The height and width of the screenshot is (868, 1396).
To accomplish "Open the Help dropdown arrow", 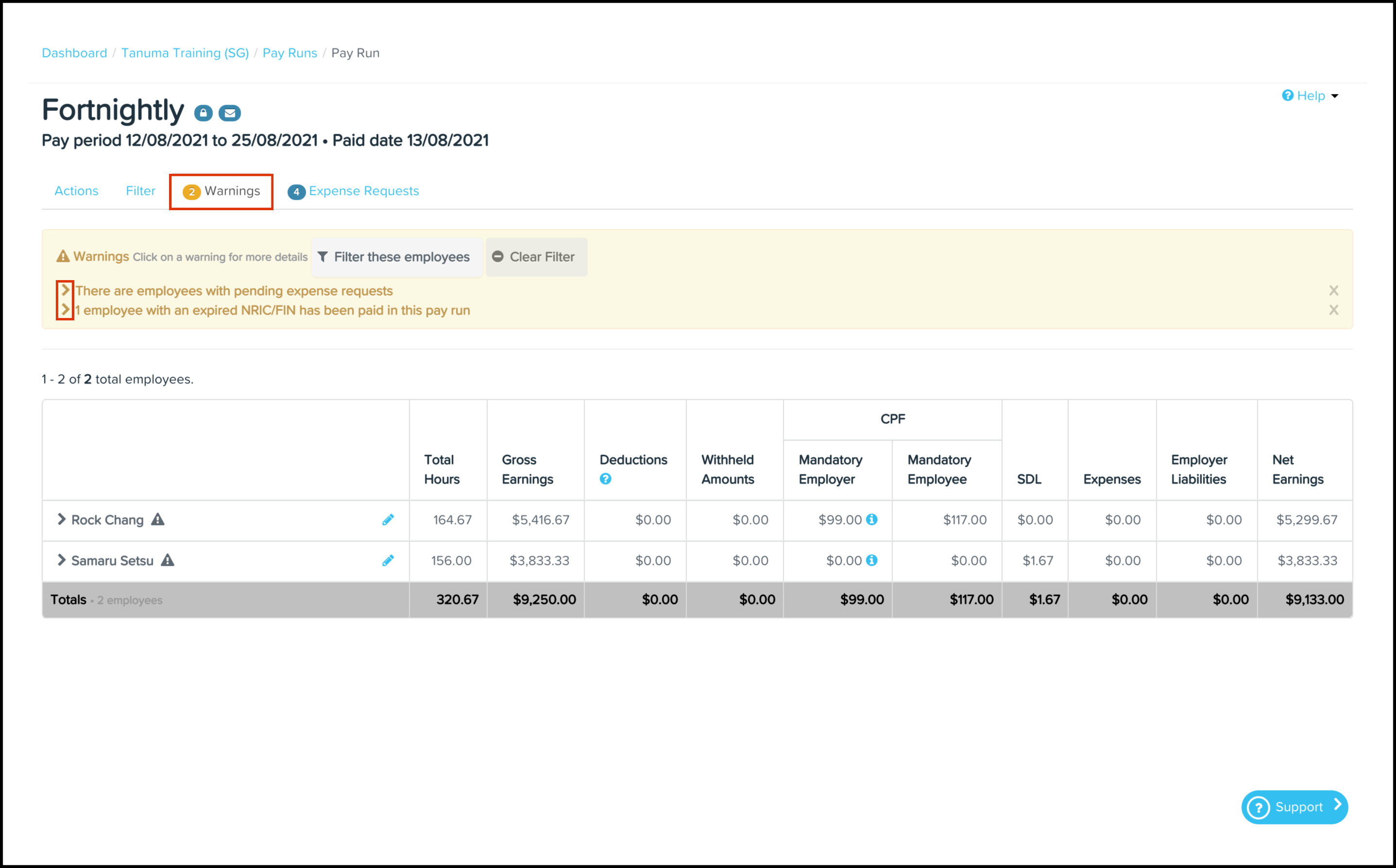I will point(1335,96).
